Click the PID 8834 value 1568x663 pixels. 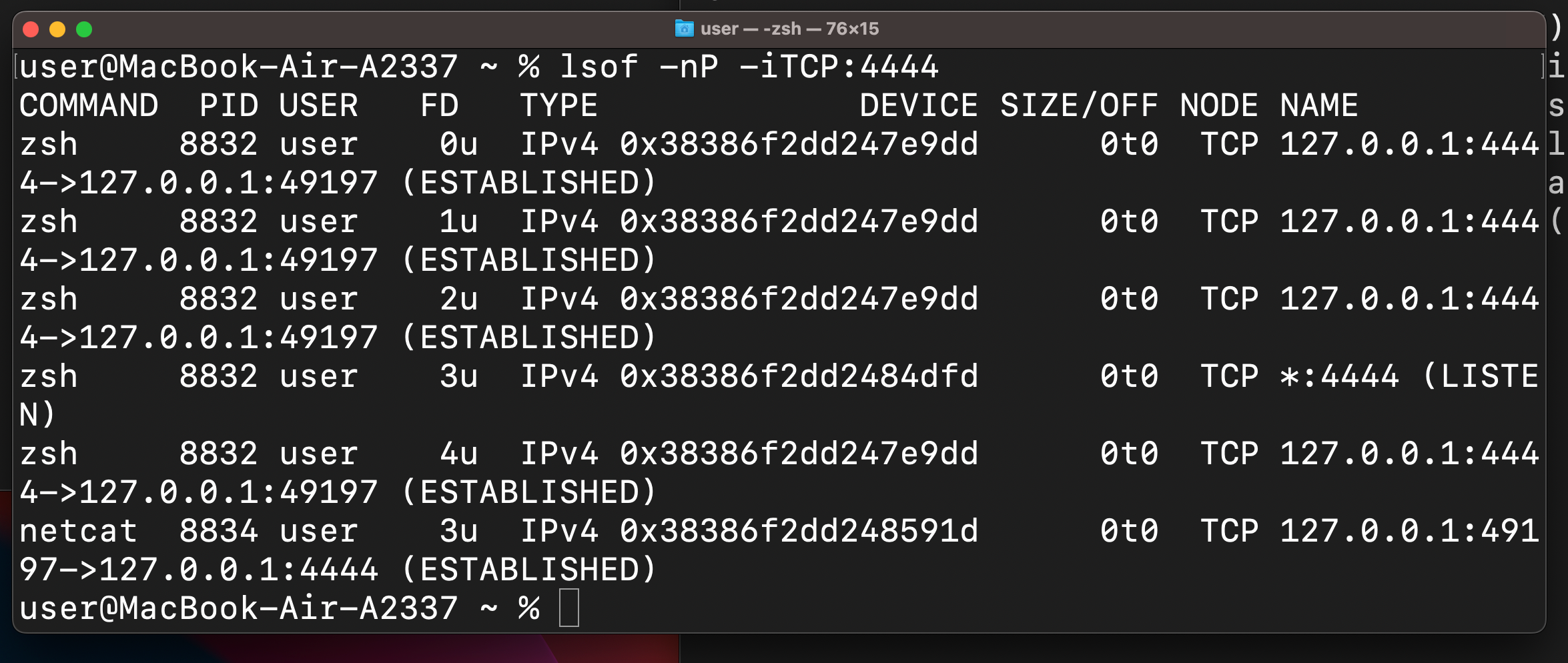pyautogui.click(x=218, y=532)
